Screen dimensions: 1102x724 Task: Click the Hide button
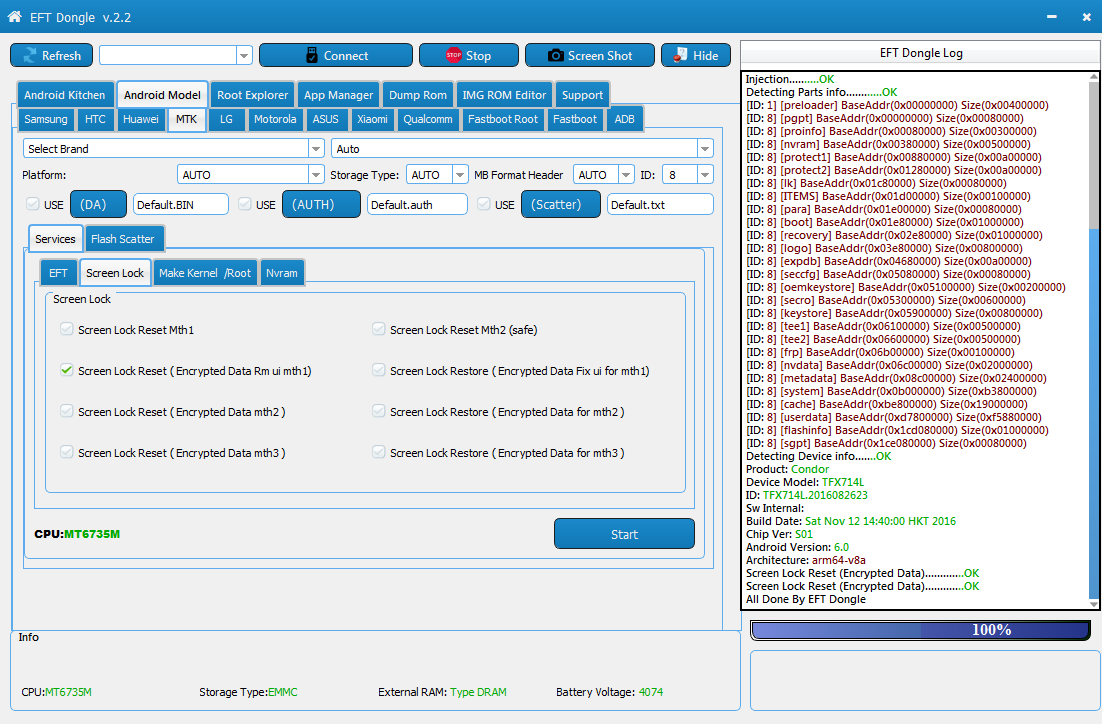click(696, 56)
